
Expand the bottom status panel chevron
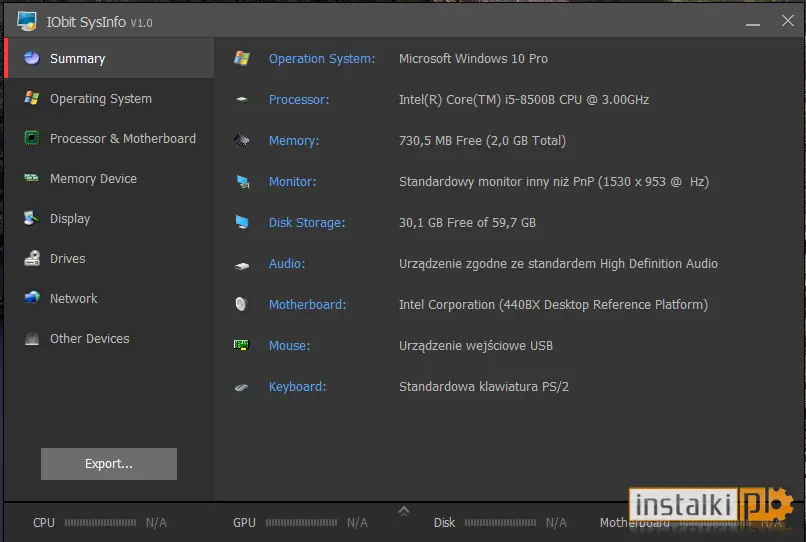click(x=404, y=511)
